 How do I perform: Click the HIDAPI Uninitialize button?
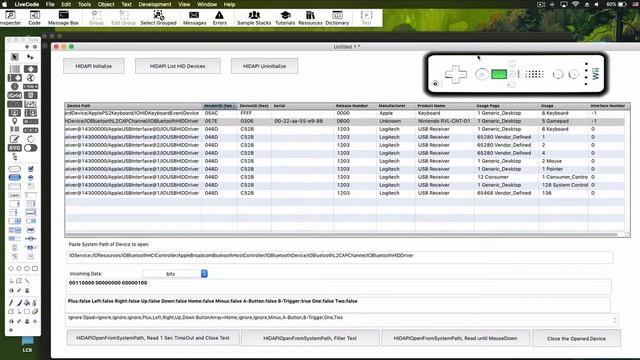[x=264, y=66]
